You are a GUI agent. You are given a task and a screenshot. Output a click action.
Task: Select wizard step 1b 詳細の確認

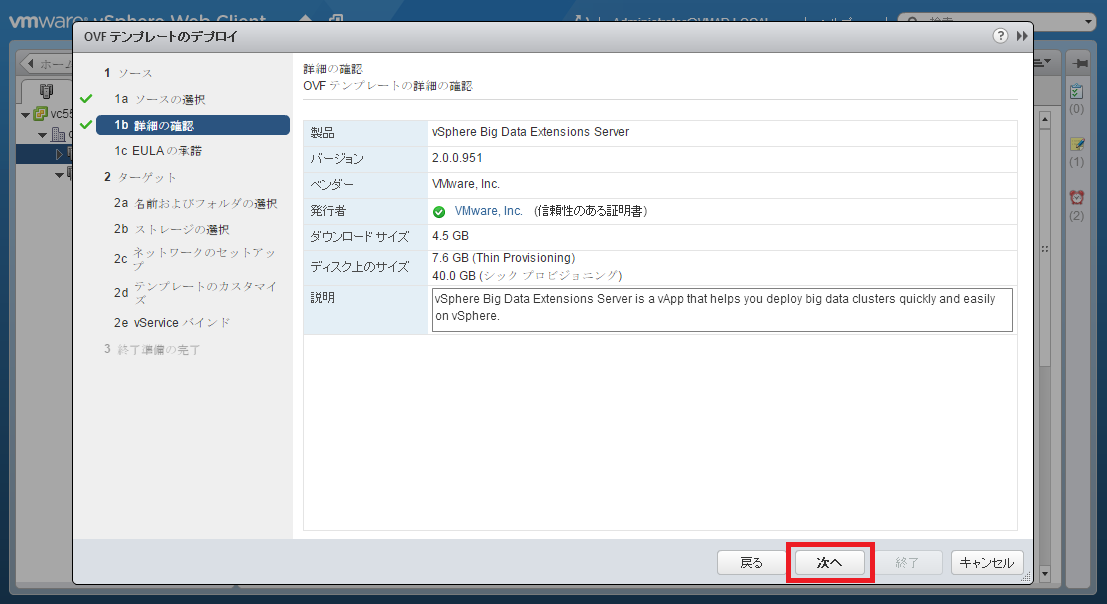tap(193, 125)
